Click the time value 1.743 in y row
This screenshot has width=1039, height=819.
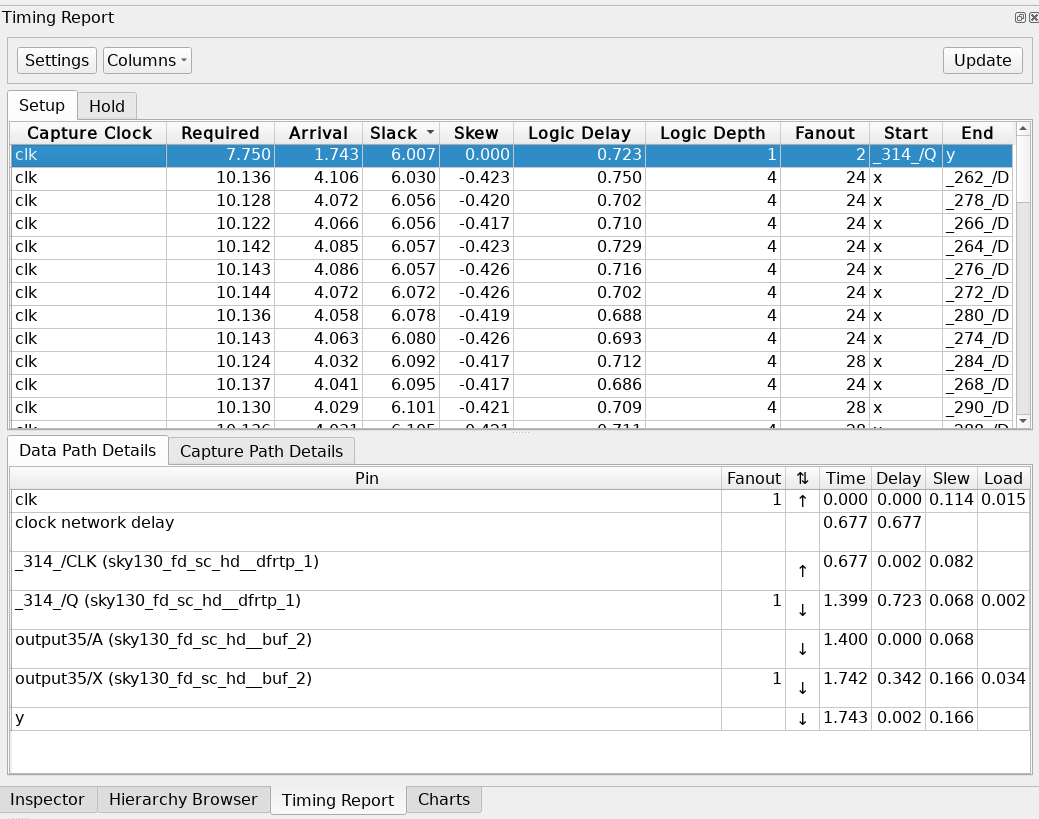[x=846, y=718]
